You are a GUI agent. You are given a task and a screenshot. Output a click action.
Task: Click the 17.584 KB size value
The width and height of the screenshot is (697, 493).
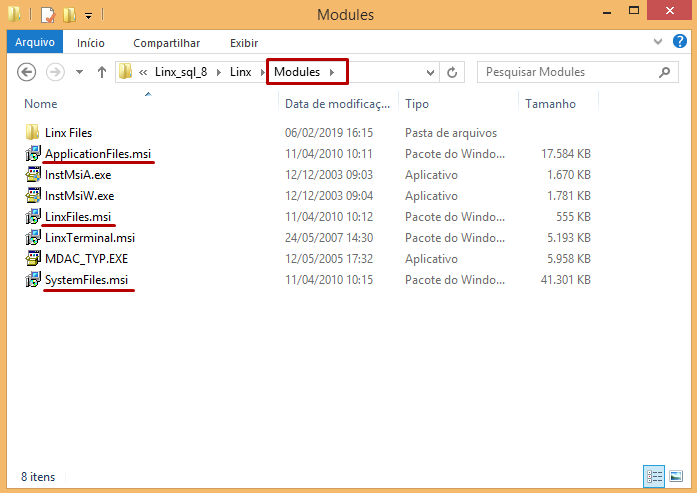click(x=565, y=154)
